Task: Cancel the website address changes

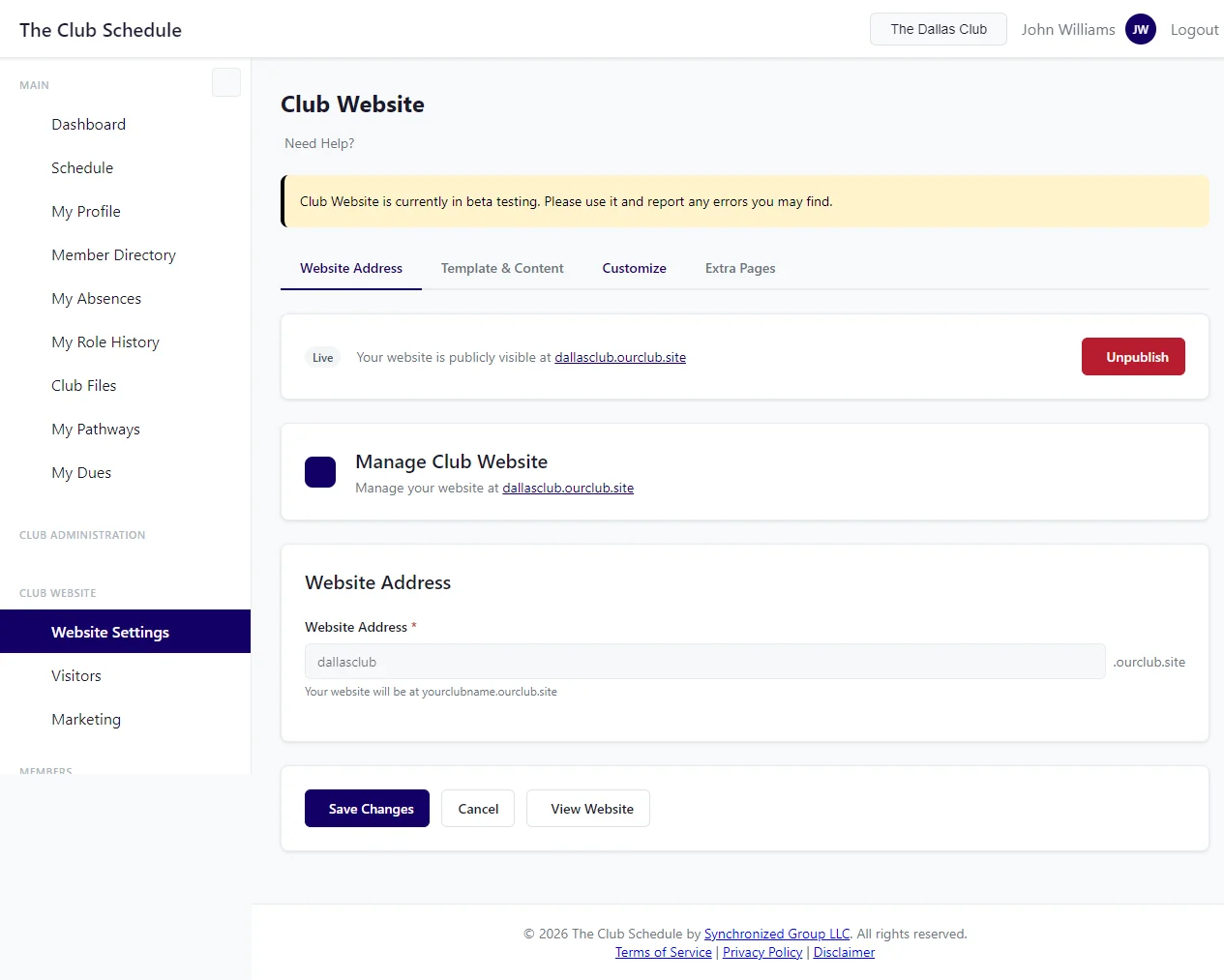Action: click(478, 809)
